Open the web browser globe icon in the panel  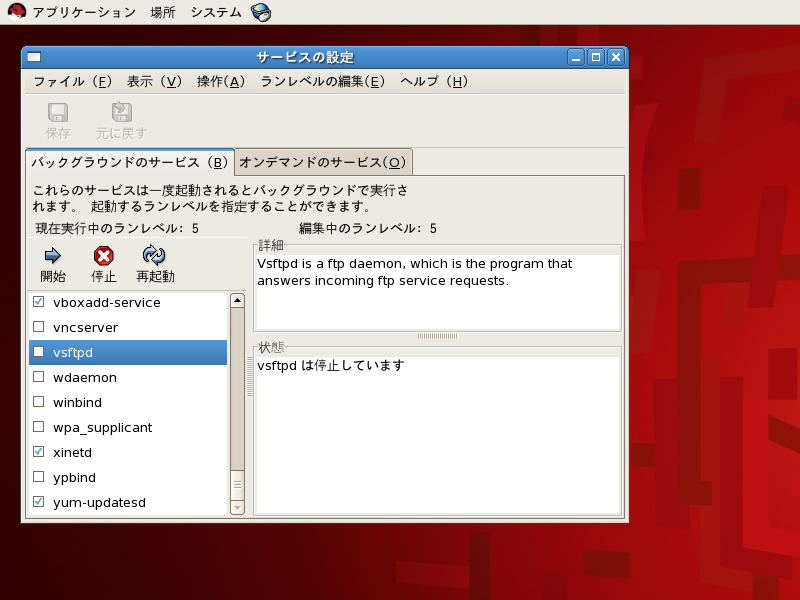261,12
